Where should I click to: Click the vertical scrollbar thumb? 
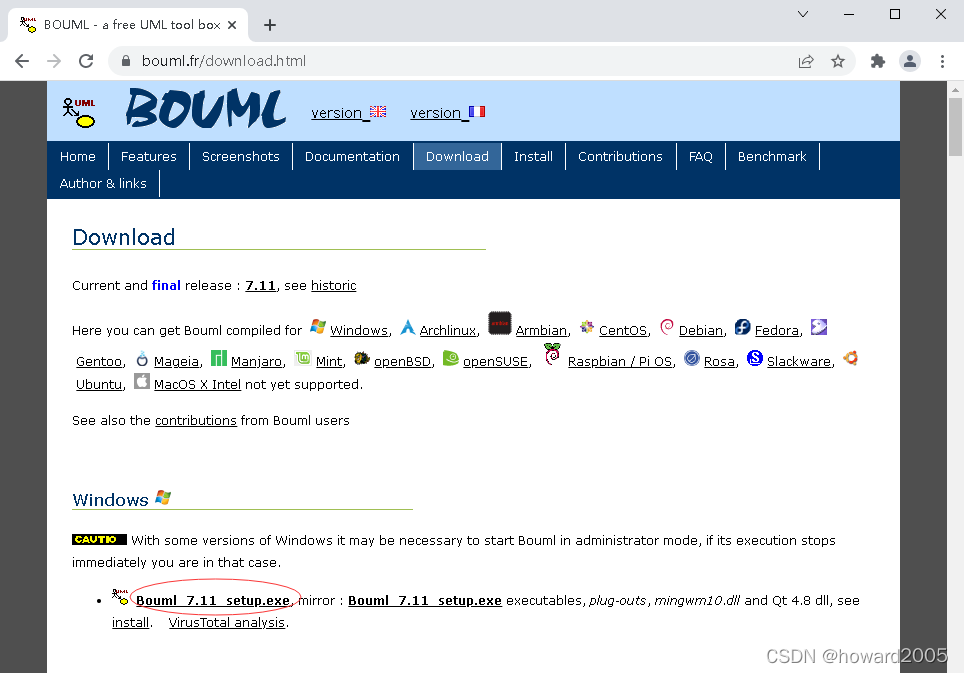955,126
